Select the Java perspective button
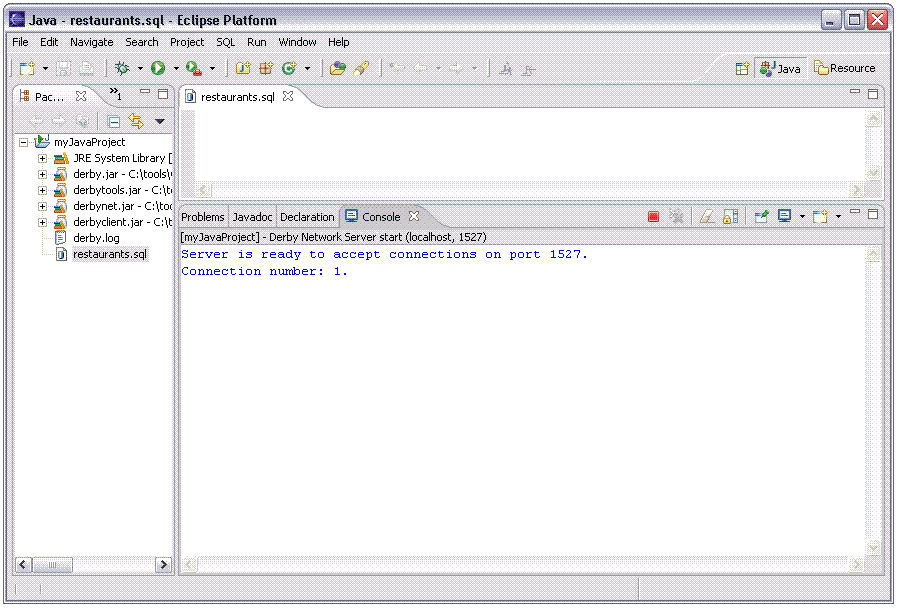 [781, 69]
